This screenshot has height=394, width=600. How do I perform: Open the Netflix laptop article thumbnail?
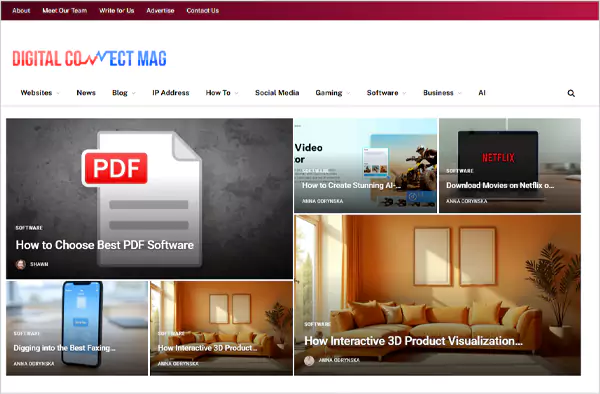tap(510, 165)
